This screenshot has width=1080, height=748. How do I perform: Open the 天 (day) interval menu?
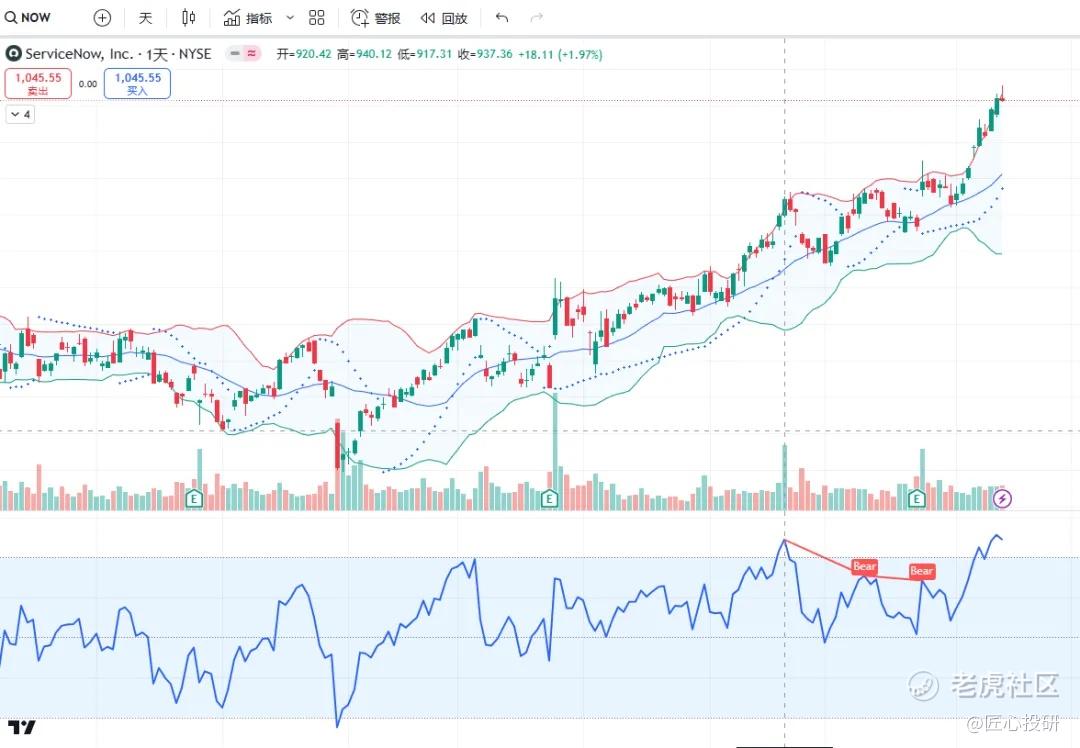(146, 18)
